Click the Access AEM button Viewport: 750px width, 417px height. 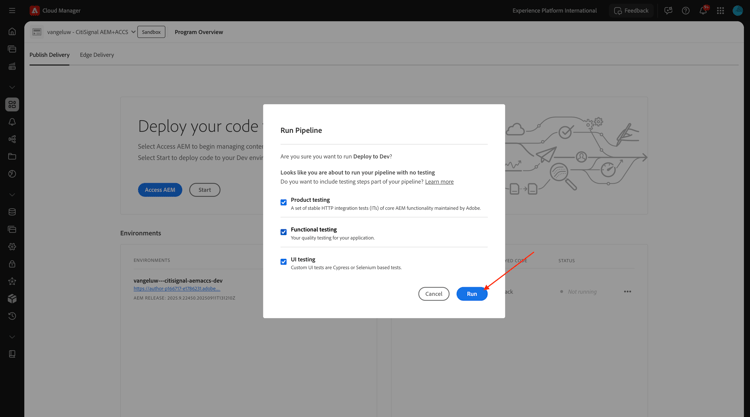click(x=160, y=190)
